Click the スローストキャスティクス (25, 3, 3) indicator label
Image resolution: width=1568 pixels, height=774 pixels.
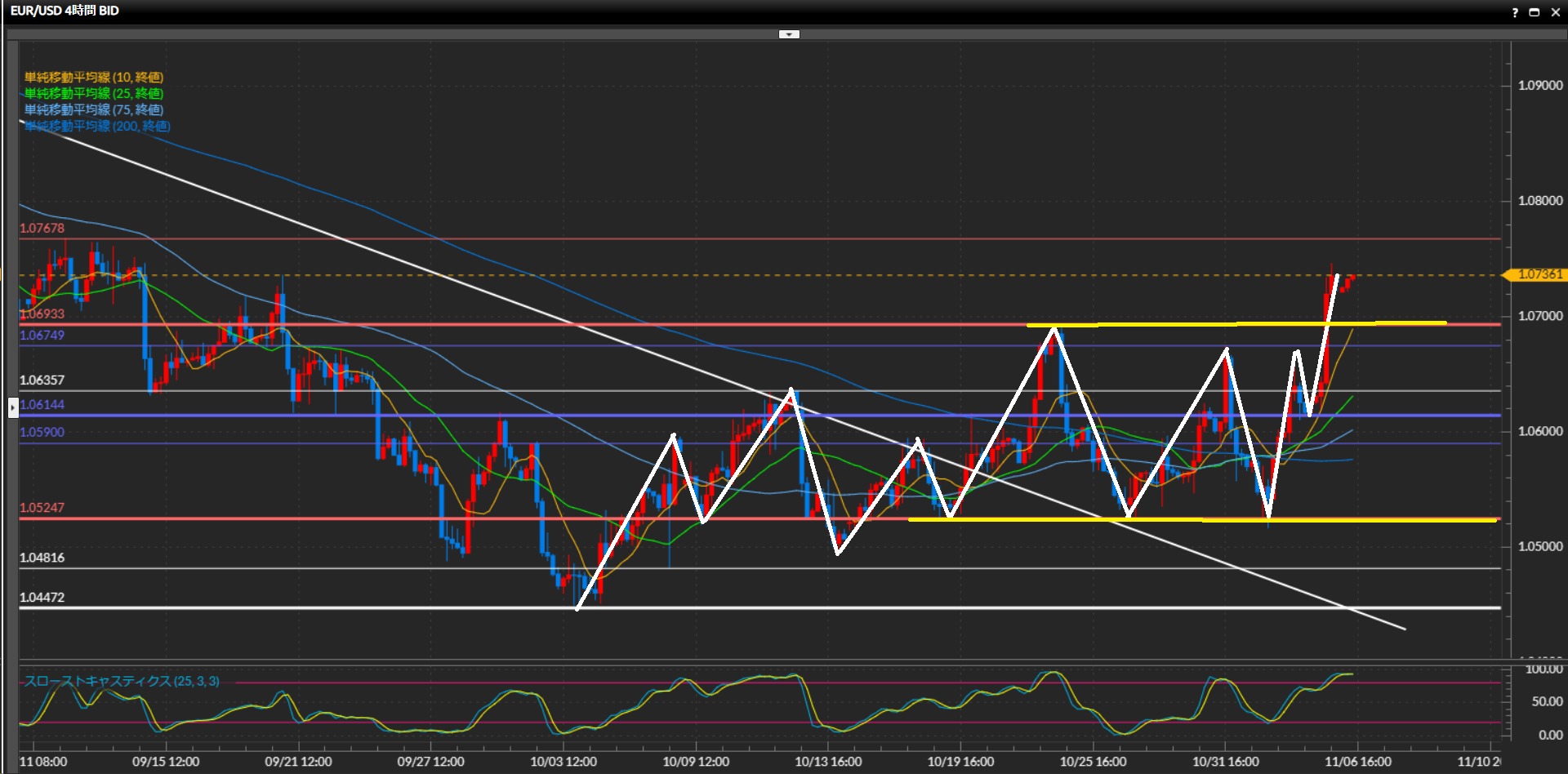click(x=122, y=681)
